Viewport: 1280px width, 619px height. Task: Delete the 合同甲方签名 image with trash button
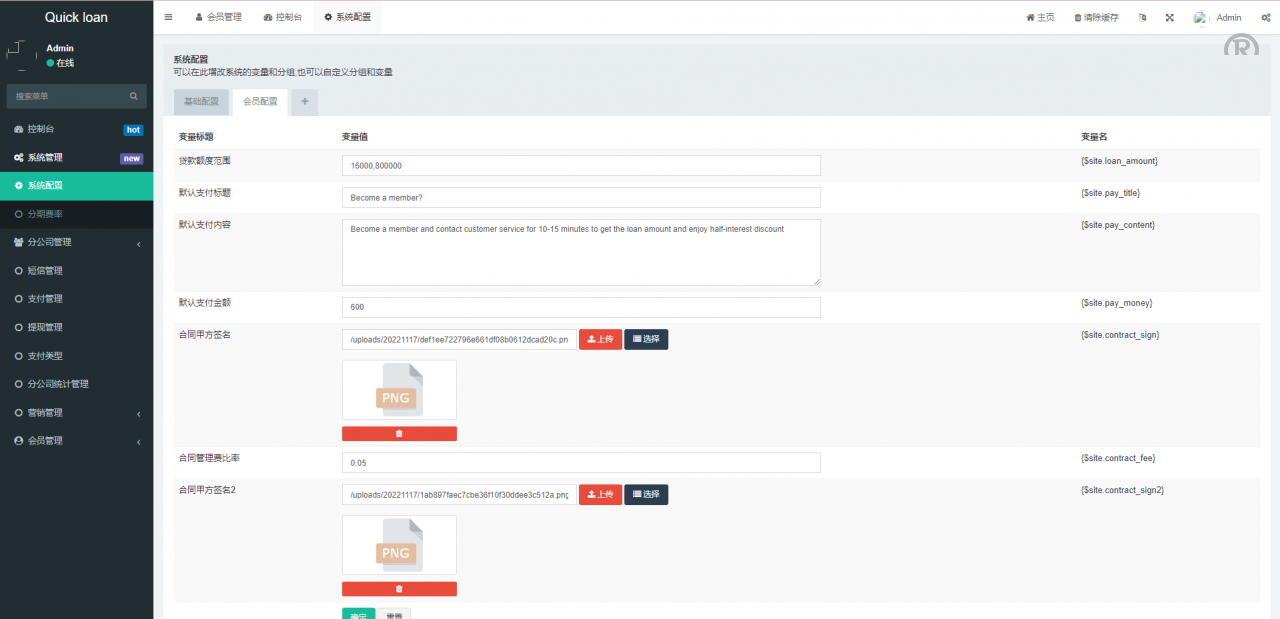click(399, 433)
